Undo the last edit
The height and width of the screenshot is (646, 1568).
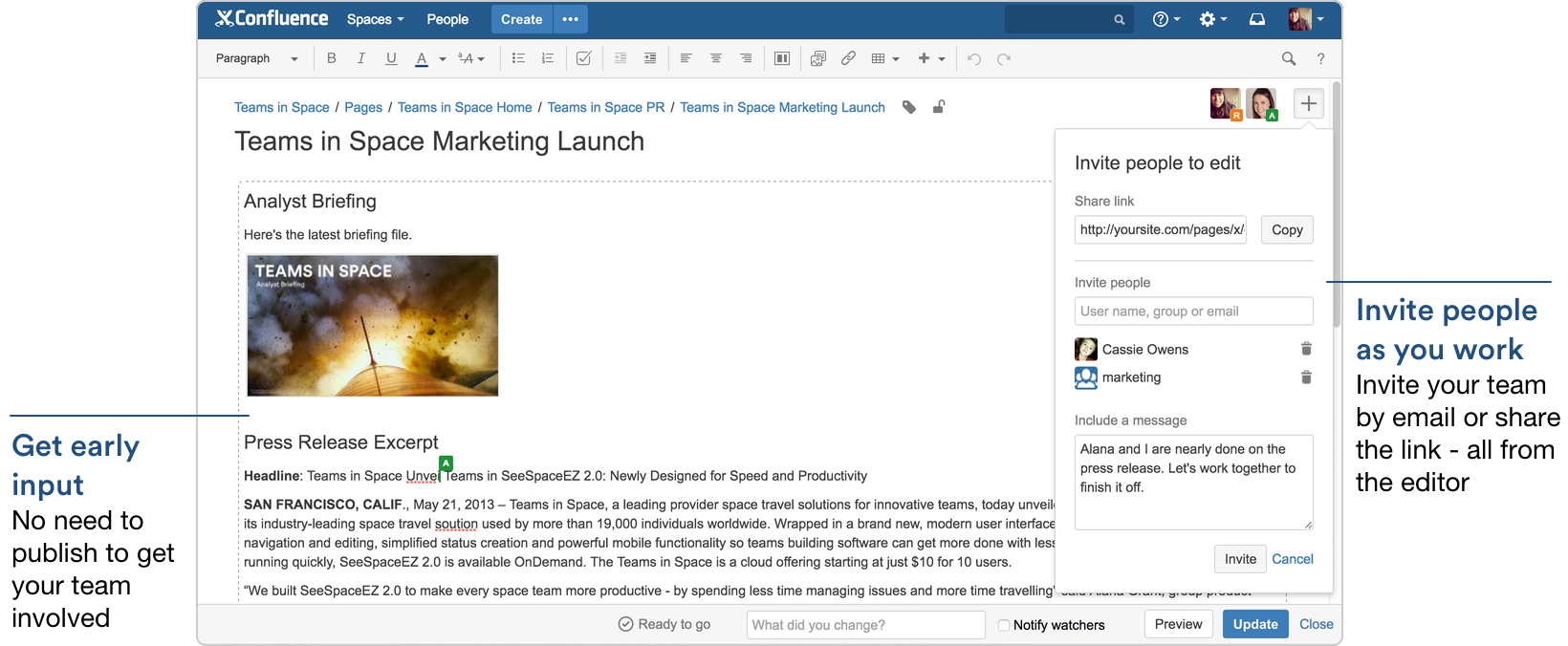coord(974,58)
